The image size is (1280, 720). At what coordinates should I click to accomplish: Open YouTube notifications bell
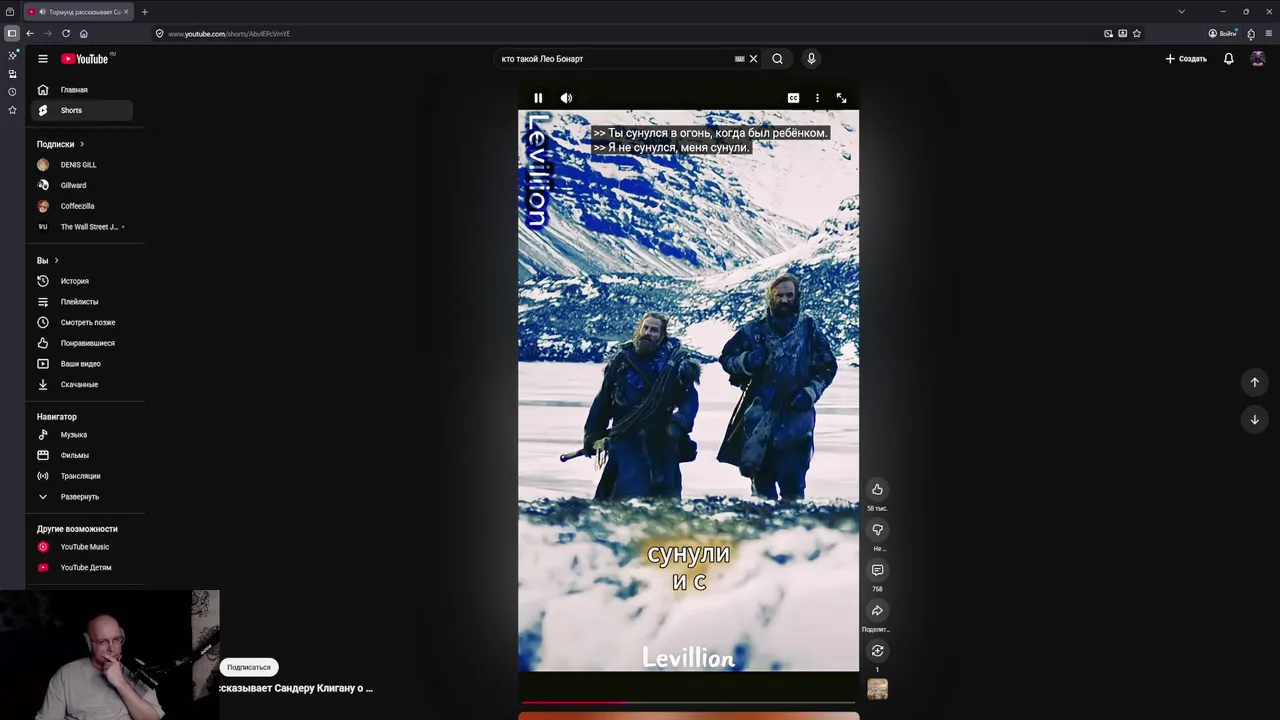(x=1229, y=59)
